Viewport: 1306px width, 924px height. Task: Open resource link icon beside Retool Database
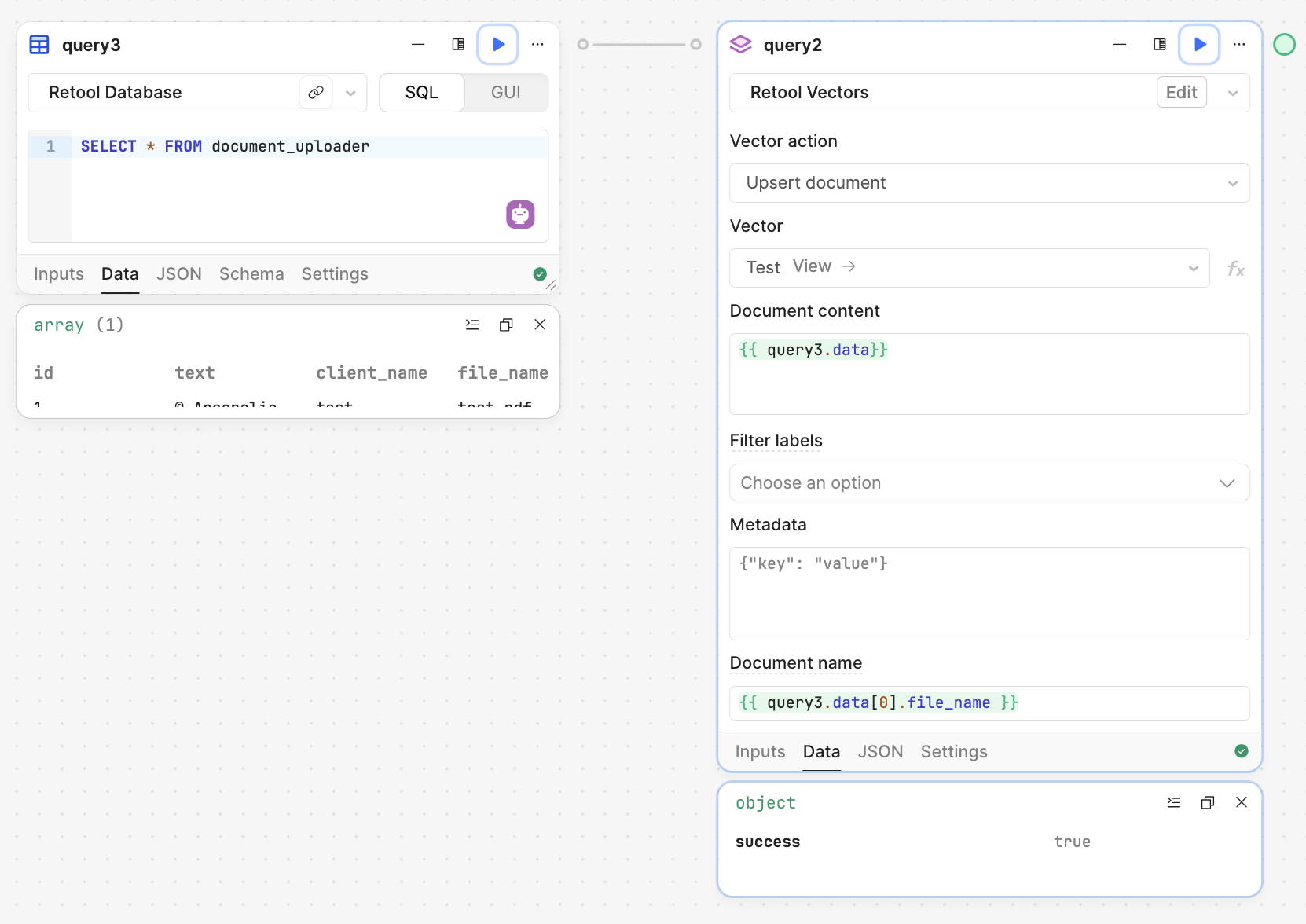316,93
